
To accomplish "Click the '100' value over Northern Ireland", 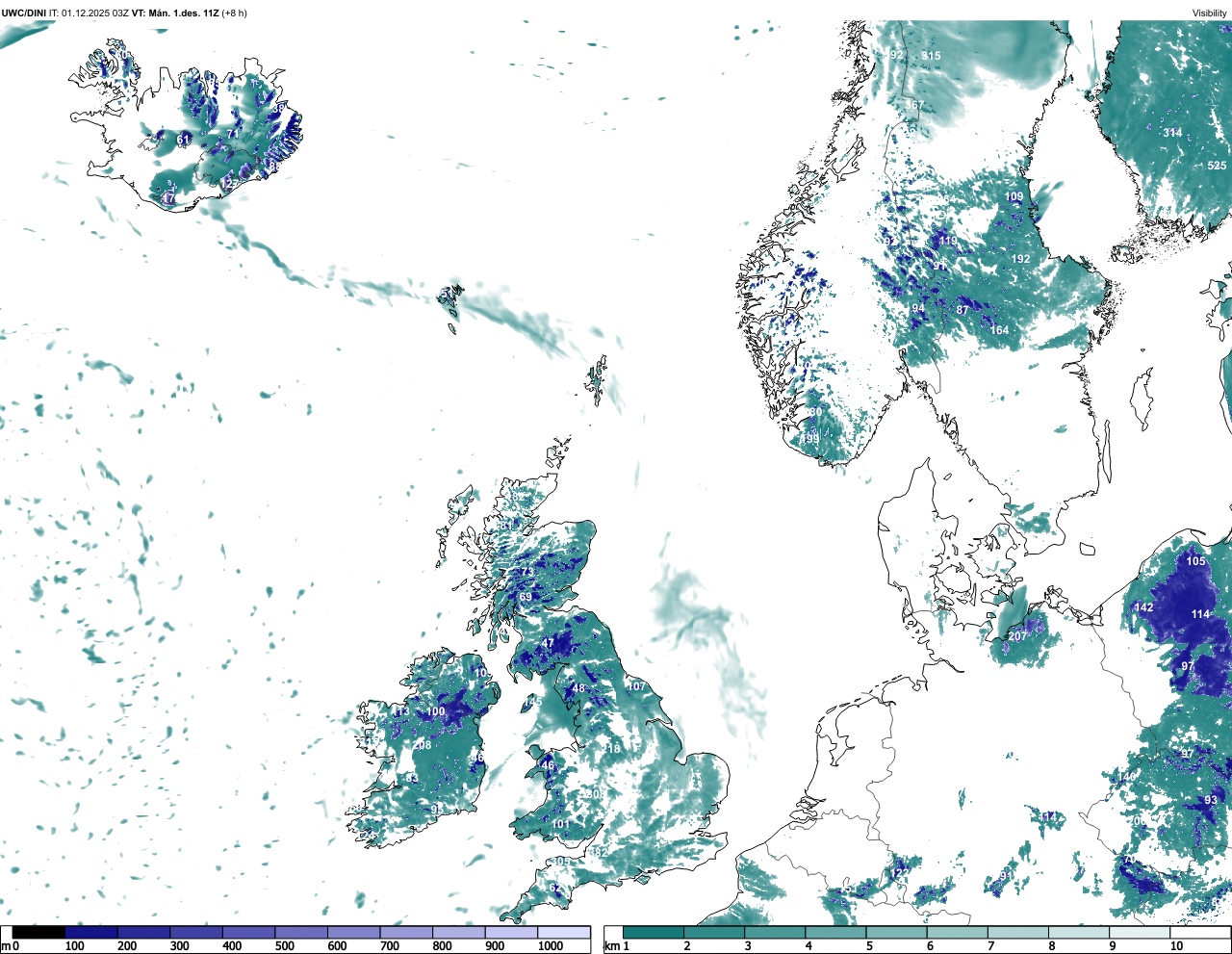I will click(435, 712).
